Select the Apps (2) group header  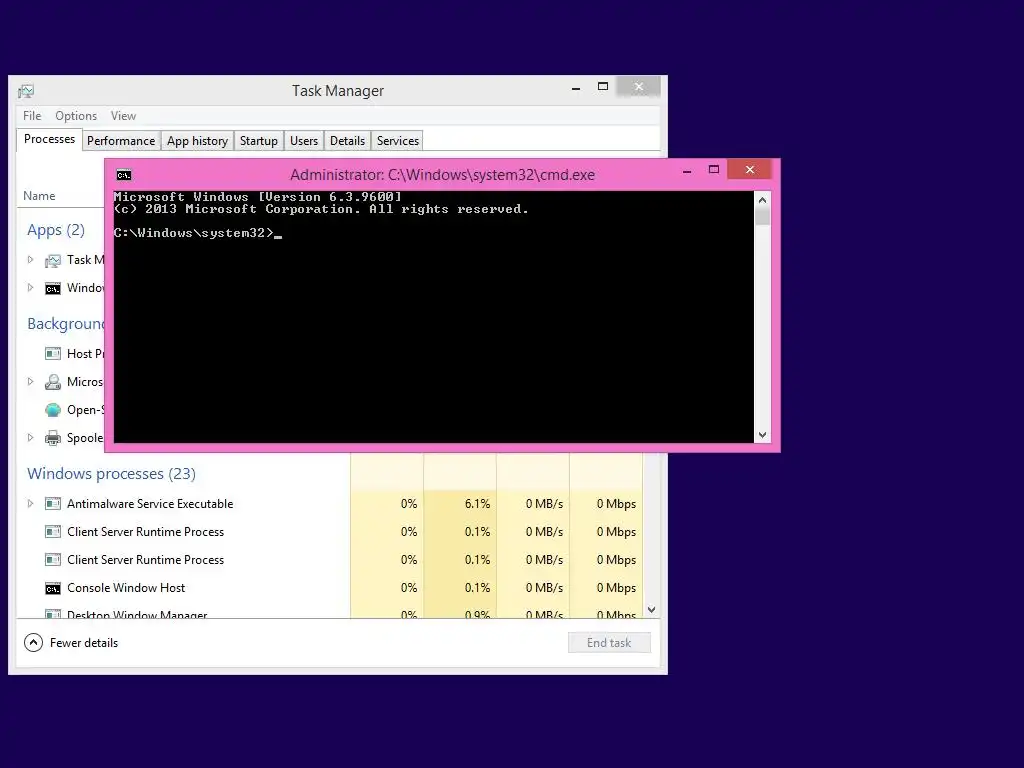56,230
